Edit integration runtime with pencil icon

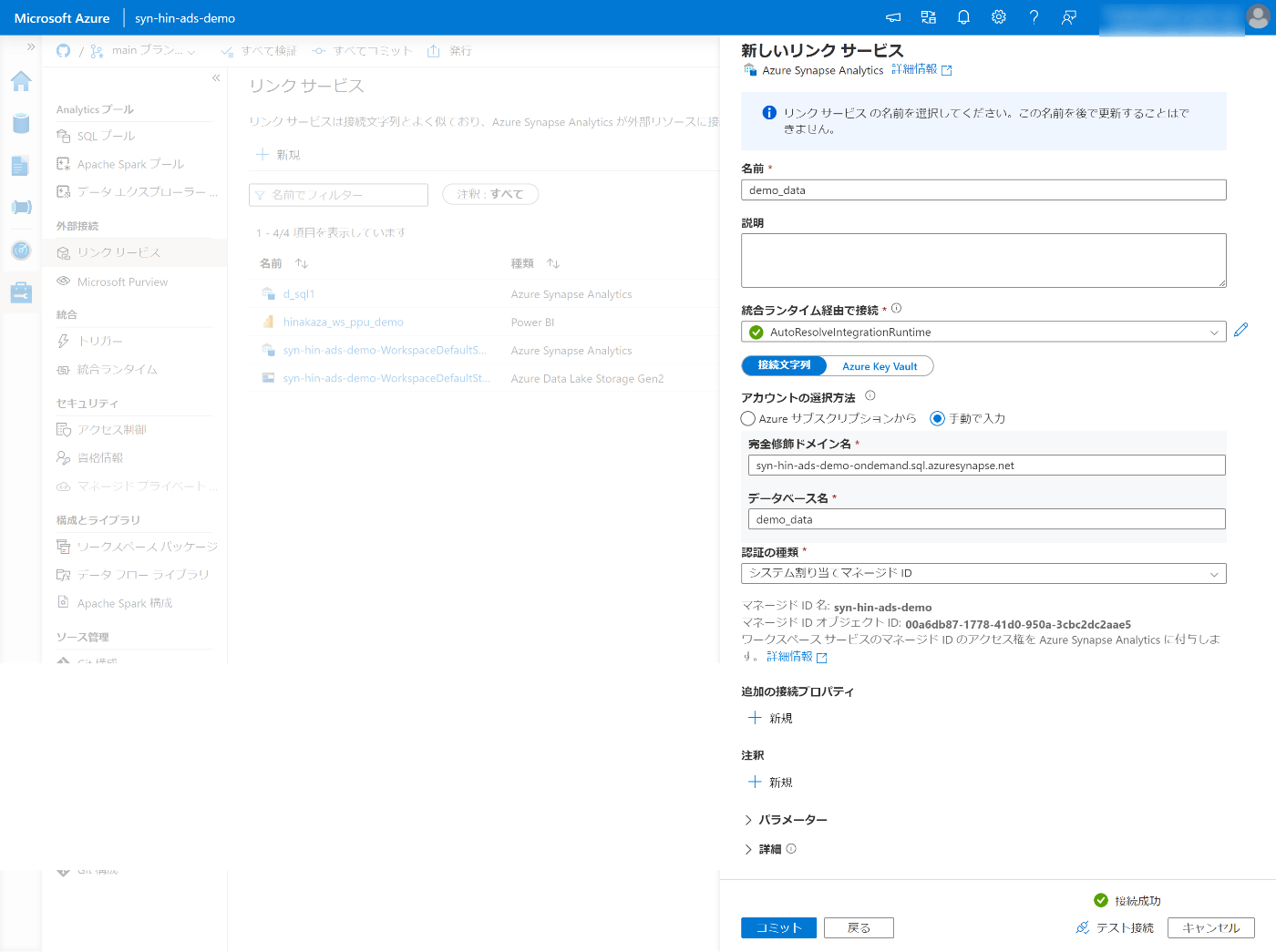tap(1240, 330)
